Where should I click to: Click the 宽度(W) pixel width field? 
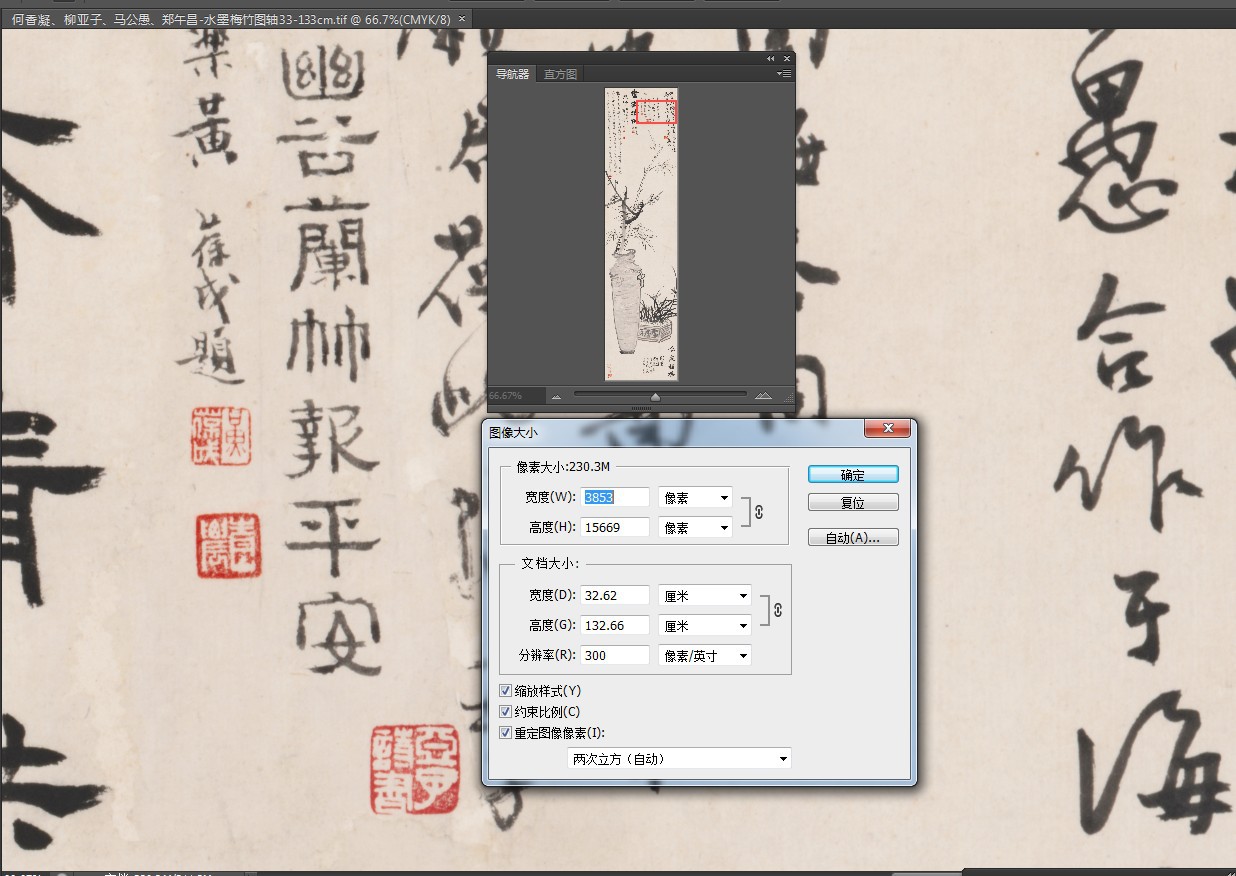(x=615, y=497)
